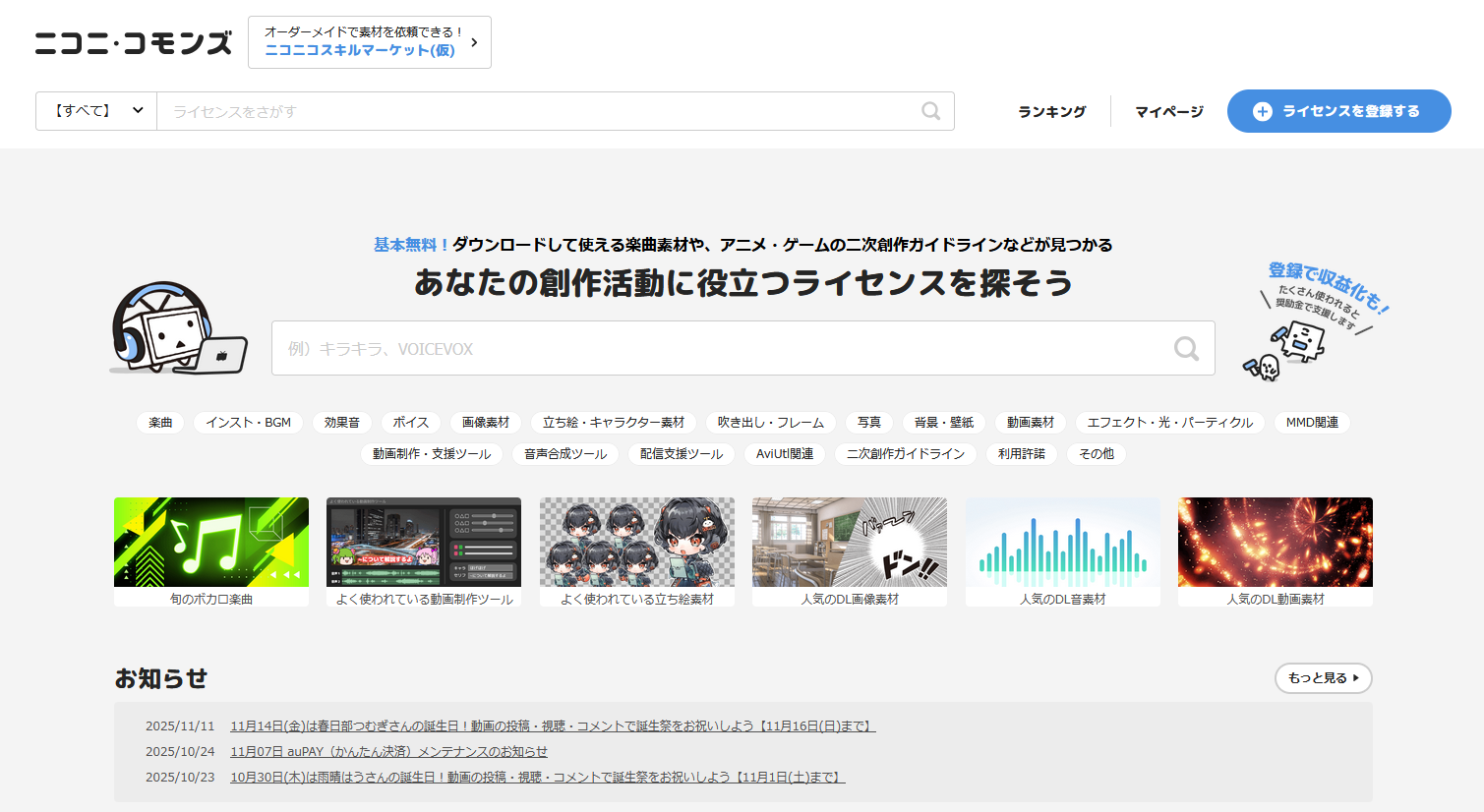The width and height of the screenshot is (1484, 812).
Task: Click the Niconi Commons logo
Action: point(134,43)
